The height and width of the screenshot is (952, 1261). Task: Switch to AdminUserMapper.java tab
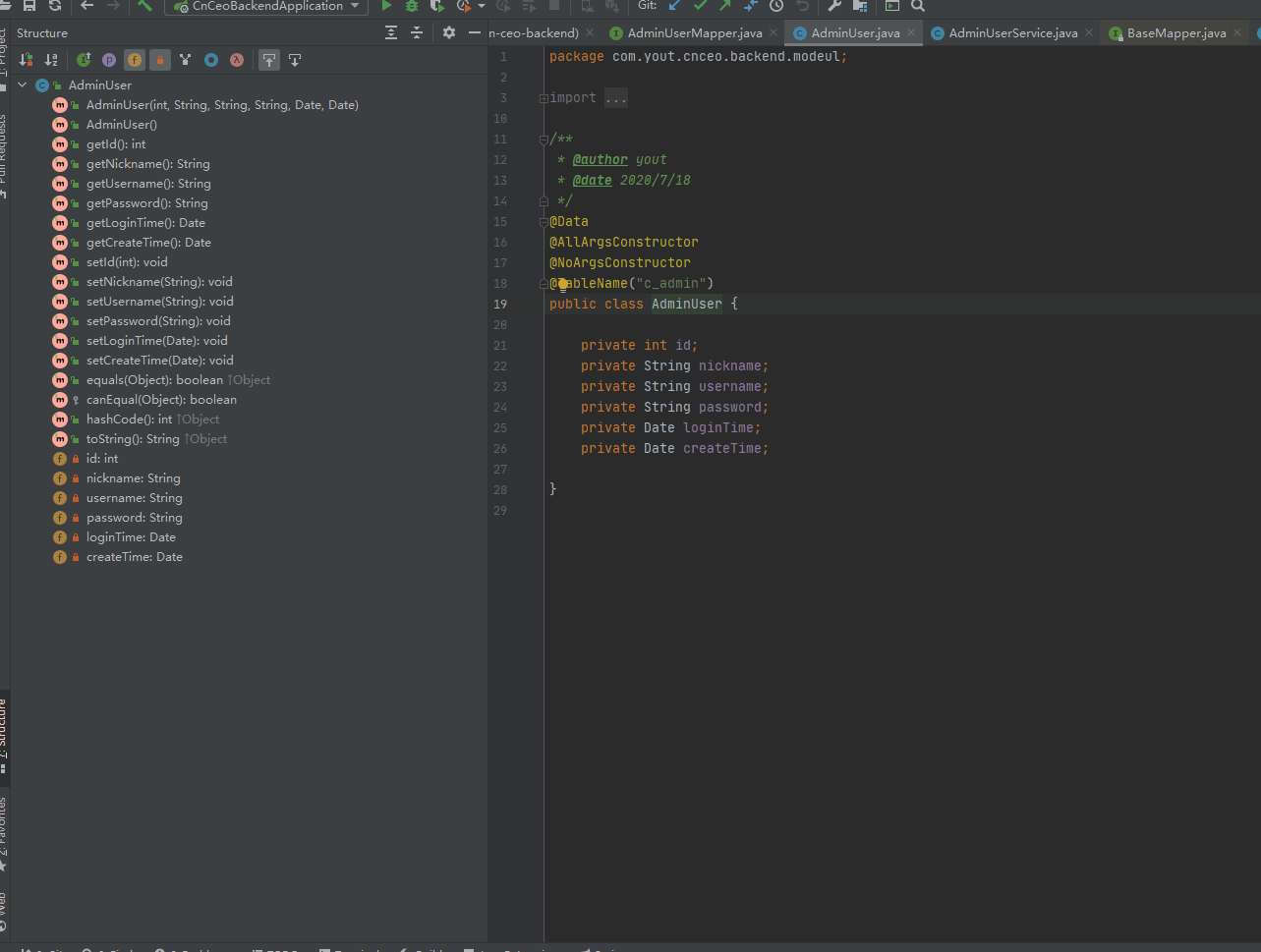pyautogui.click(x=694, y=32)
